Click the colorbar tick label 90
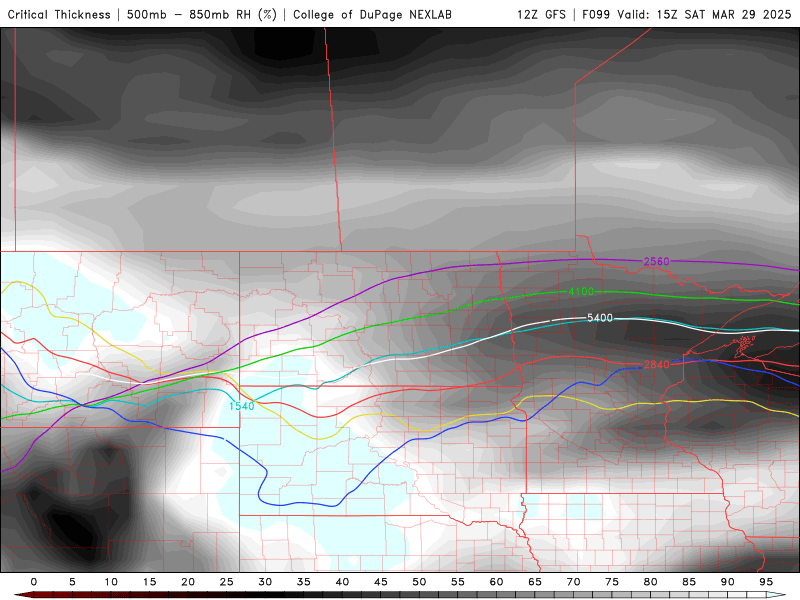Screen dimensions: 800x600 pos(728,582)
